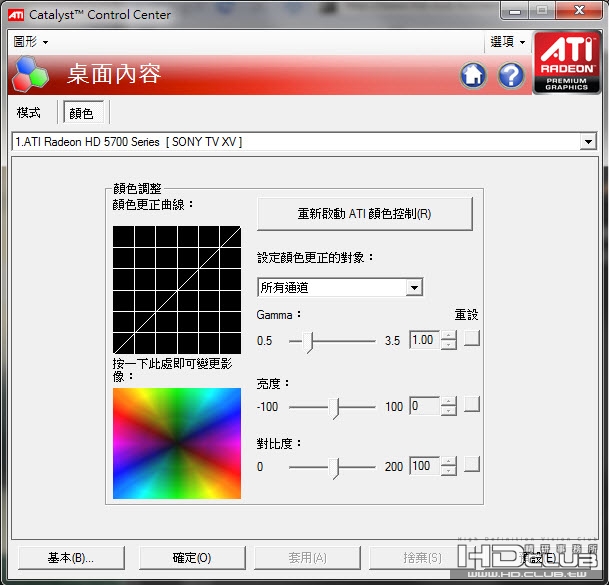This screenshot has height=585, width=609.
Task: Increase brightness with the spinner up arrow
Action: pyautogui.click(x=449, y=401)
